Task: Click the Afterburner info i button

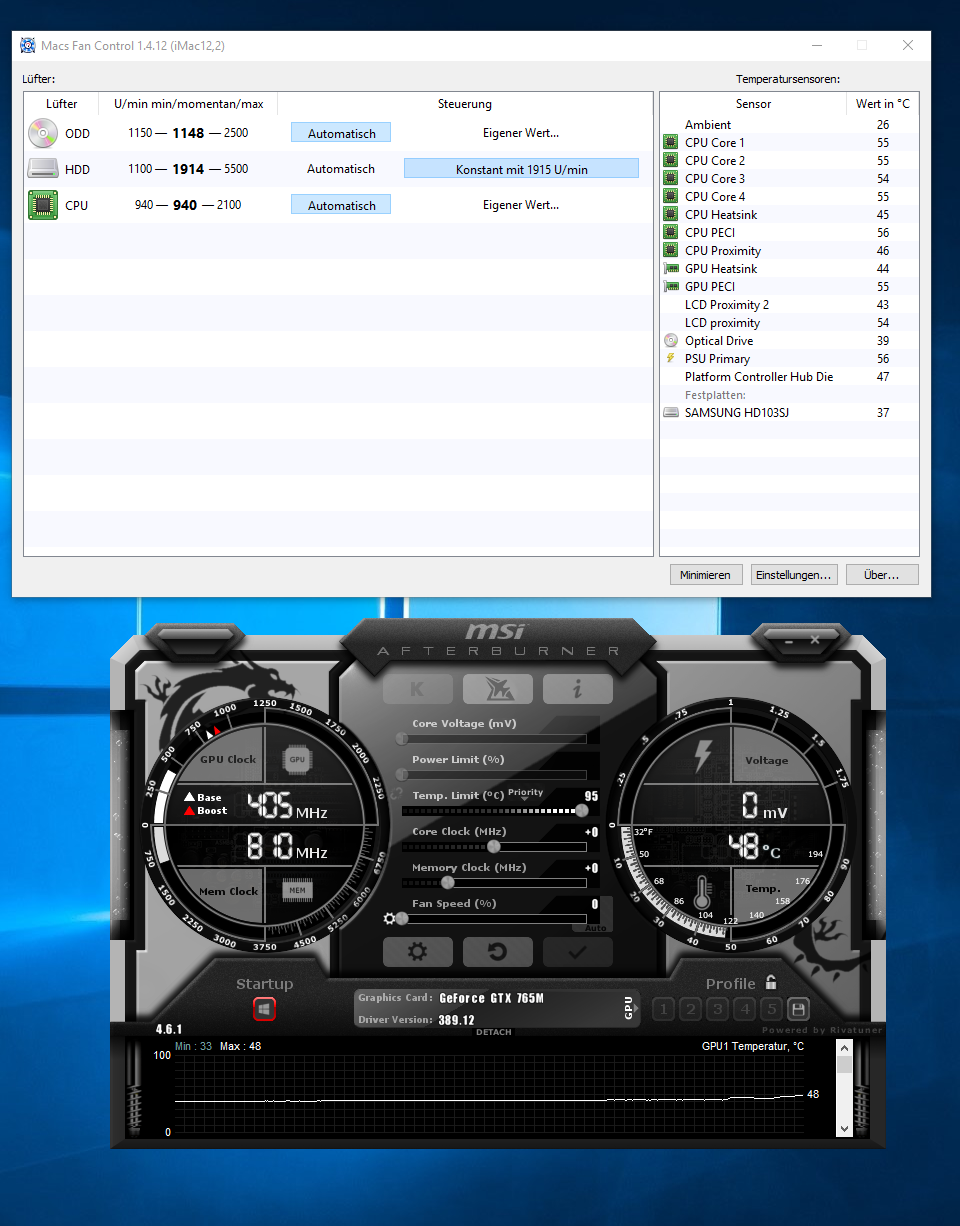Action: (x=577, y=689)
